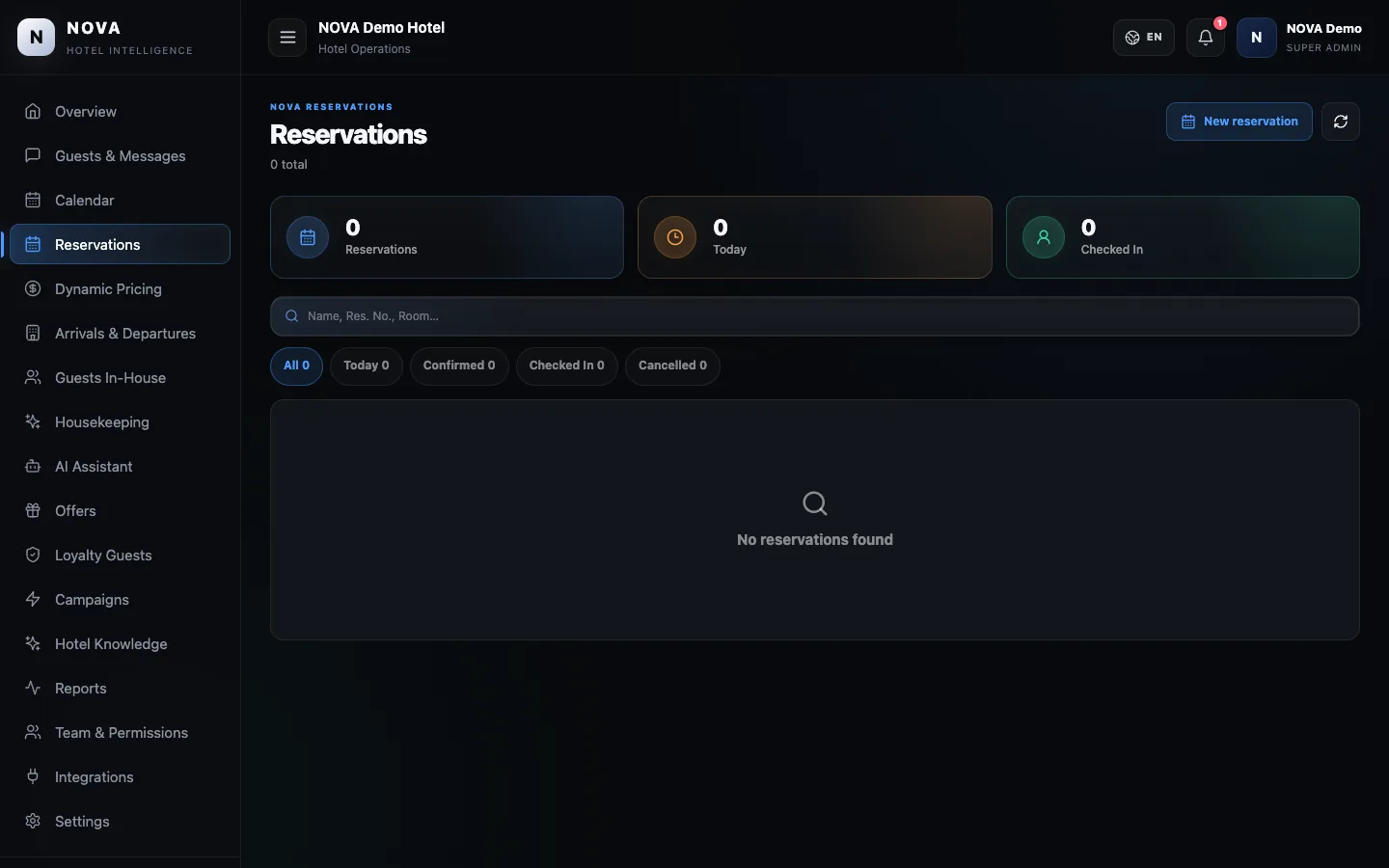Click the Guests & Messages chat icon
Viewport: 1389px width, 868px height.
click(x=33, y=155)
